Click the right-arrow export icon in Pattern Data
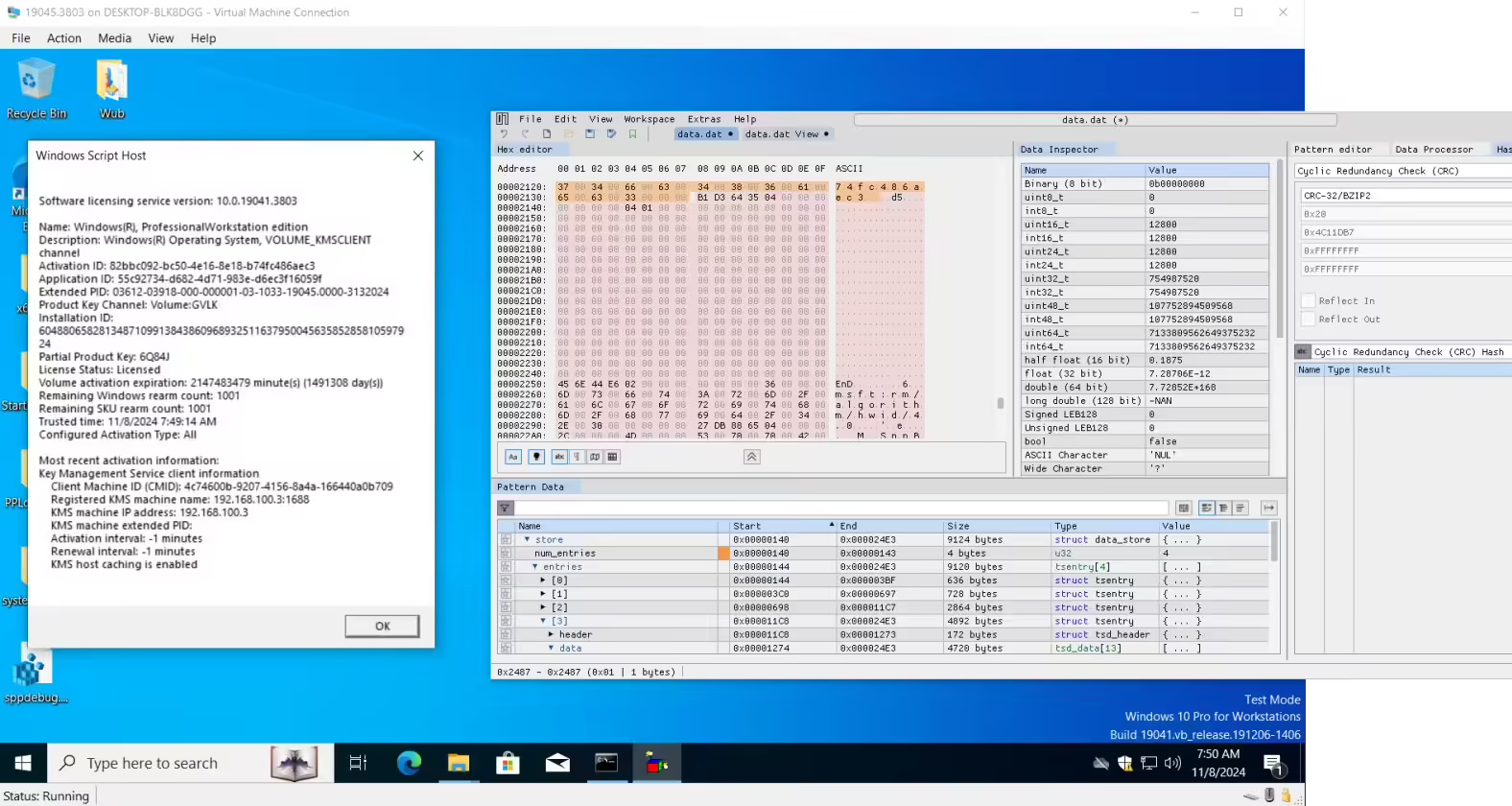Viewport: 1512px width, 806px height. point(1268,508)
